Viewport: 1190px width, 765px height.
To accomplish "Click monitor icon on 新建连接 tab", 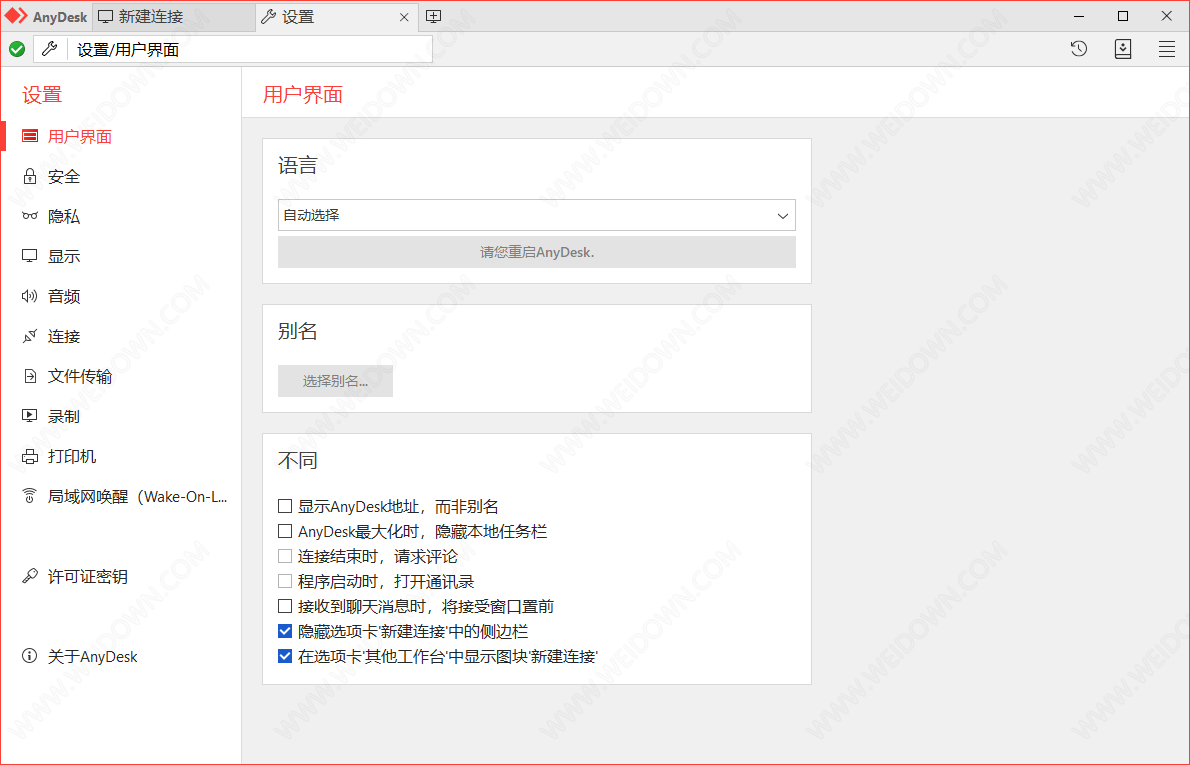I will [x=105, y=17].
